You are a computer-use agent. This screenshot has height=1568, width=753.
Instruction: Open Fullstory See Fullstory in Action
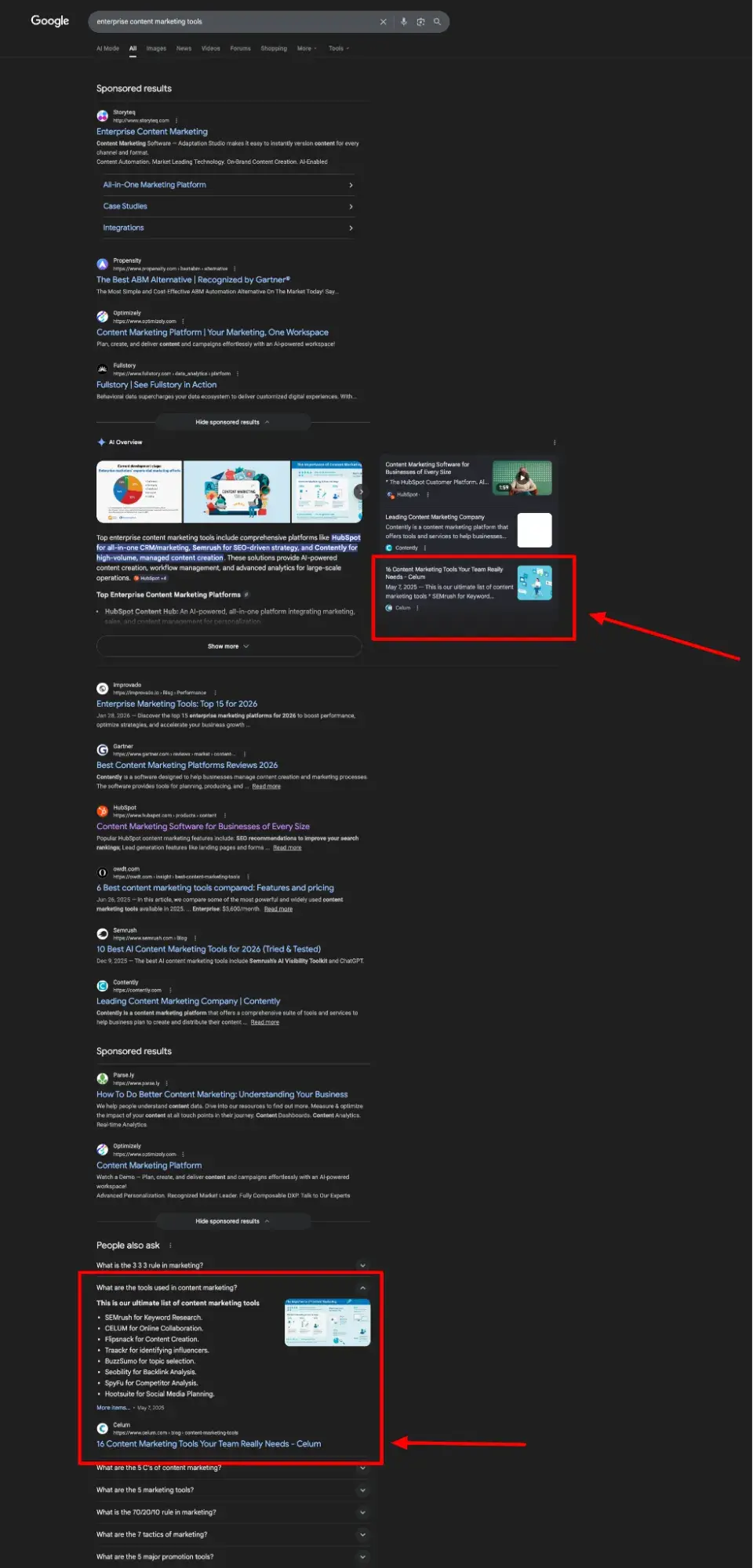[156, 385]
